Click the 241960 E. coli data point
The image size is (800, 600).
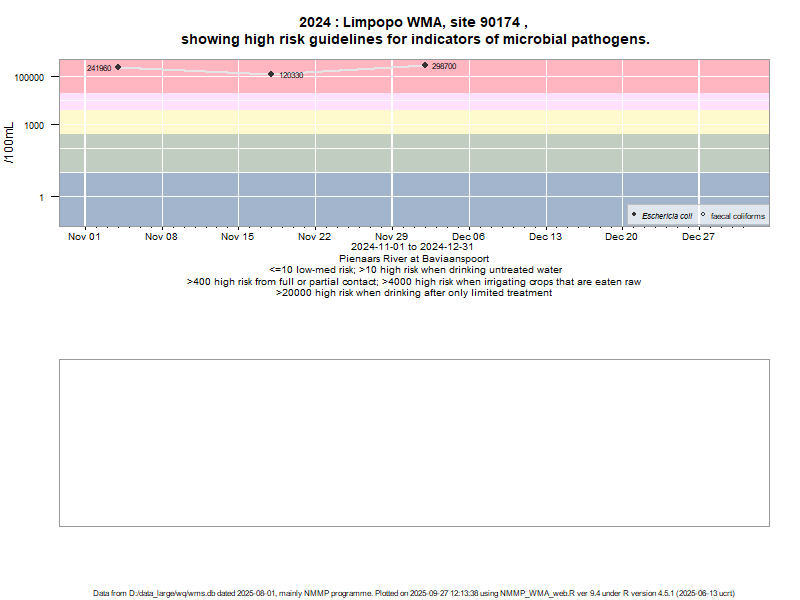point(118,67)
